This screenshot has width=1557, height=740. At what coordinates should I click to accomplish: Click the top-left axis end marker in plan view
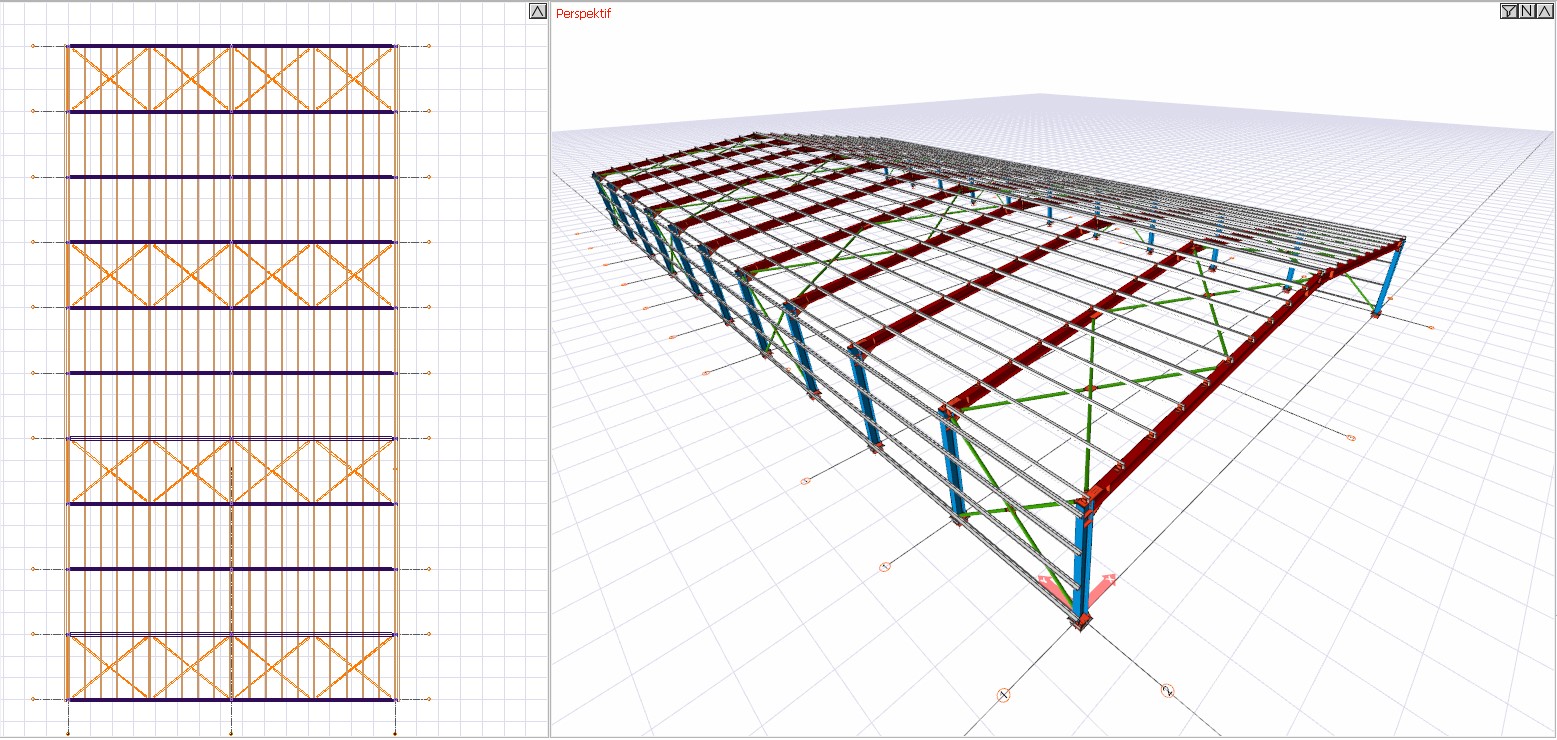tap(33, 46)
